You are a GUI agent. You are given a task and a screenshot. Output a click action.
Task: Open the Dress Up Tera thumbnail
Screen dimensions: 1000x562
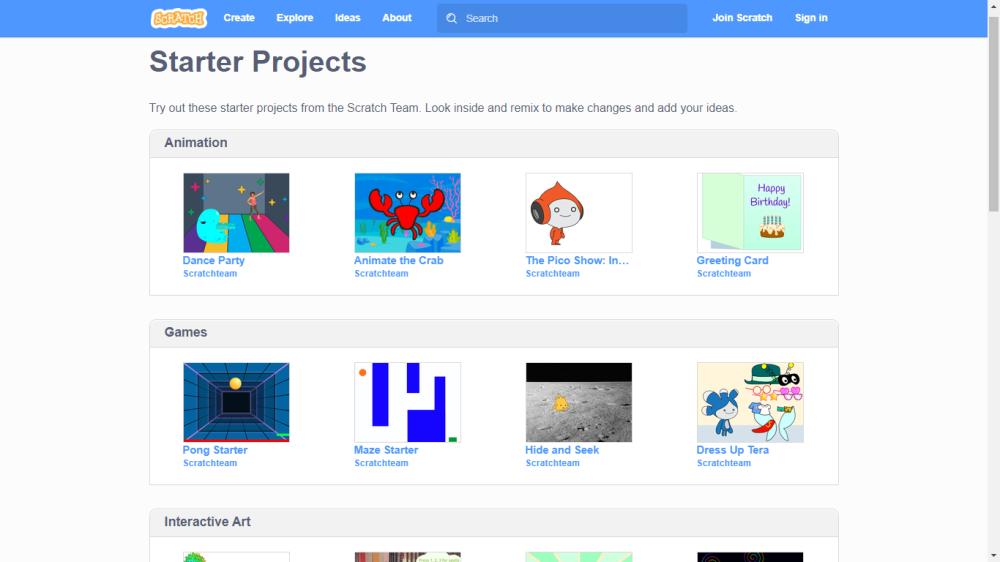(x=750, y=402)
